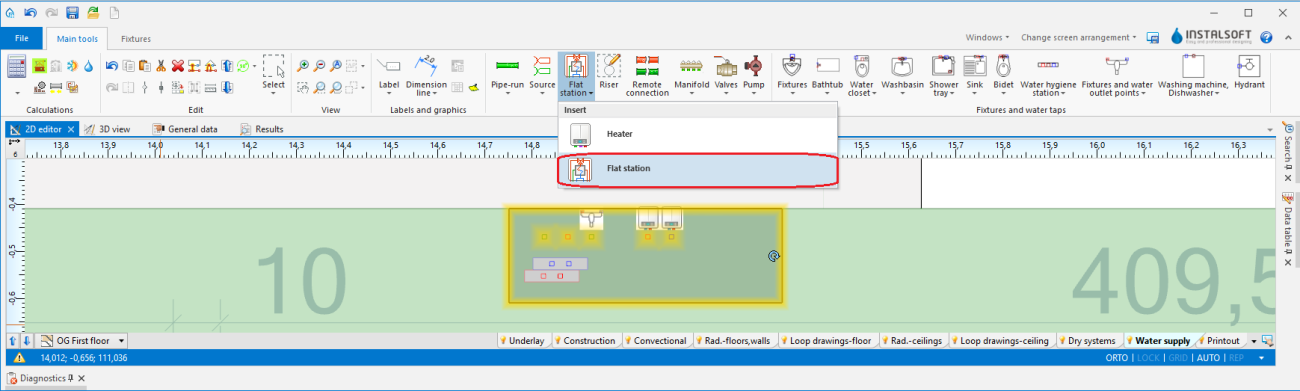Click the Riser insertion tool
This screenshot has width=1300, height=391.
tap(608, 73)
